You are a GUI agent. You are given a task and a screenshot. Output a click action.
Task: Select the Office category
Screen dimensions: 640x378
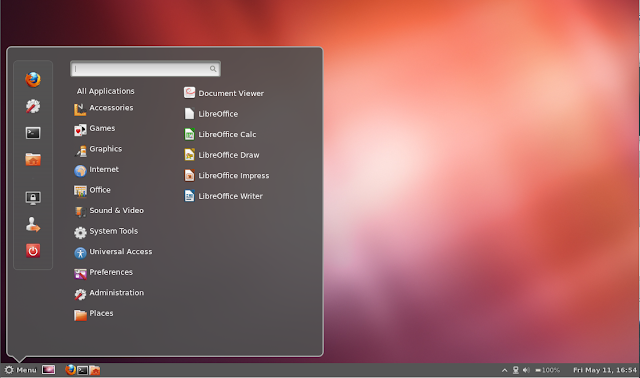(x=92, y=190)
